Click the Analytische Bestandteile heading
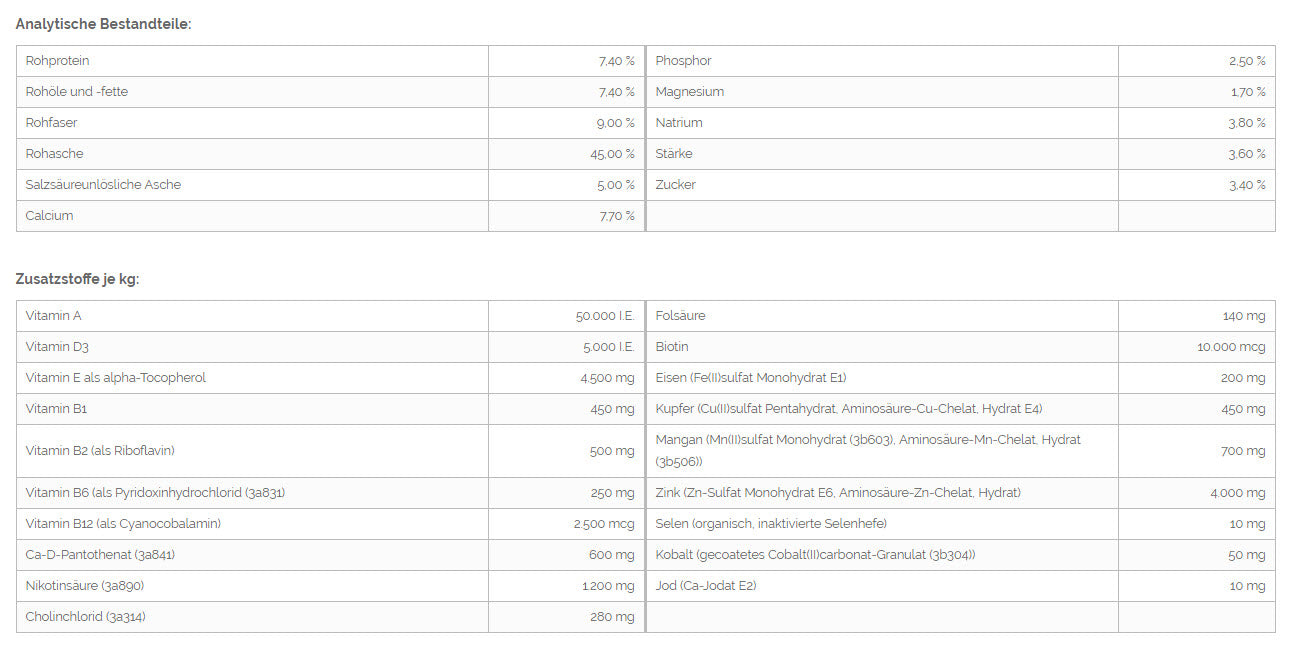Image resolution: width=1292 pixels, height=645 pixels. pos(103,23)
